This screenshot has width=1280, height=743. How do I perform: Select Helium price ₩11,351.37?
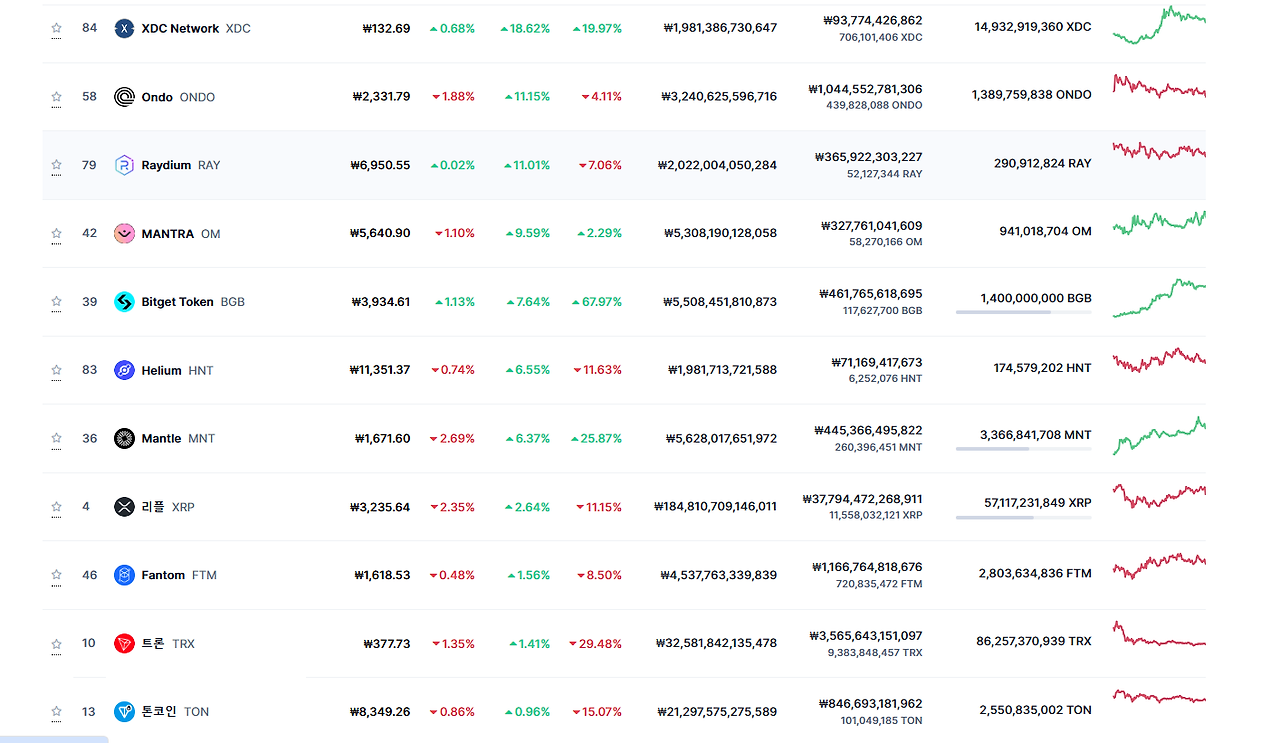click(x=380, y=370)
